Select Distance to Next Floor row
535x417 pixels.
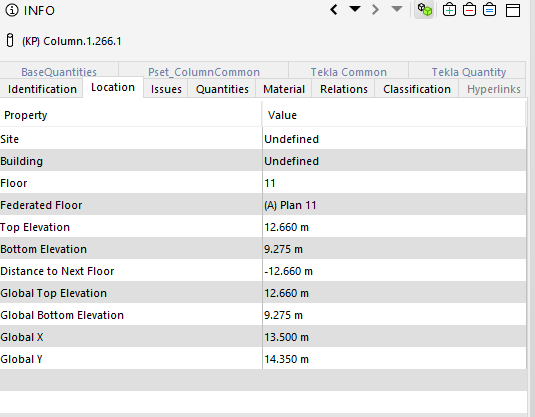(263, 271)
